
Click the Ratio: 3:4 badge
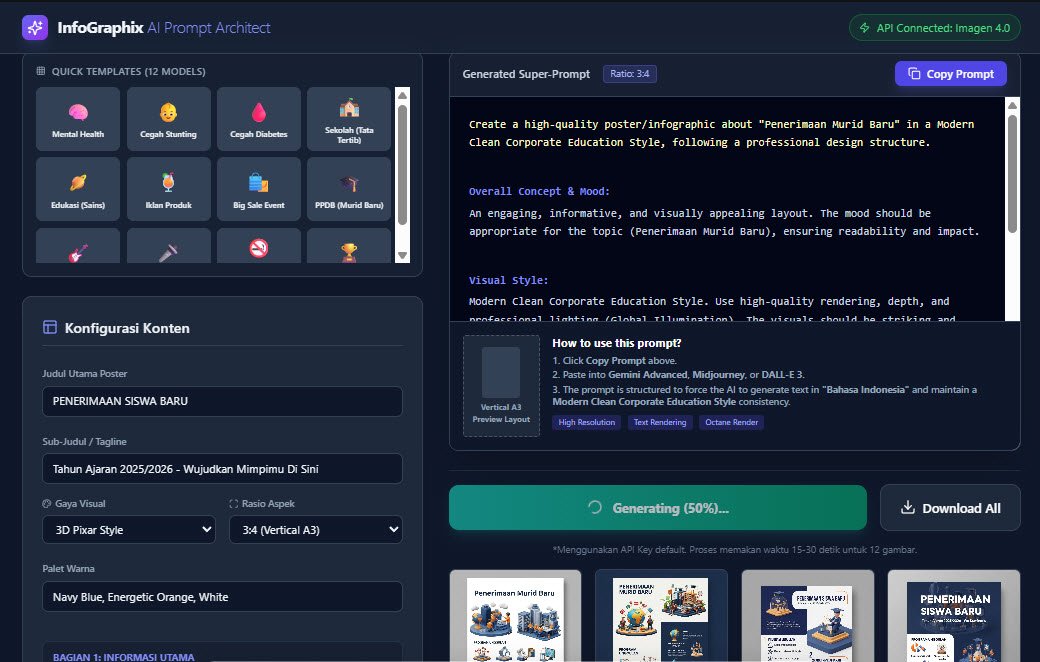point(629,74)
